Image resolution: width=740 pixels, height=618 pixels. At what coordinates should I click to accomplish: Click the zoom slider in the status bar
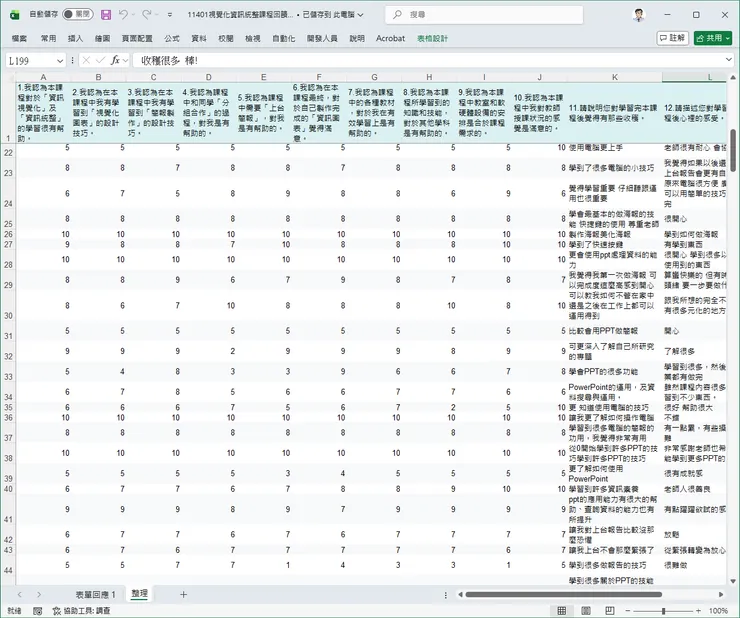[661, 610]
